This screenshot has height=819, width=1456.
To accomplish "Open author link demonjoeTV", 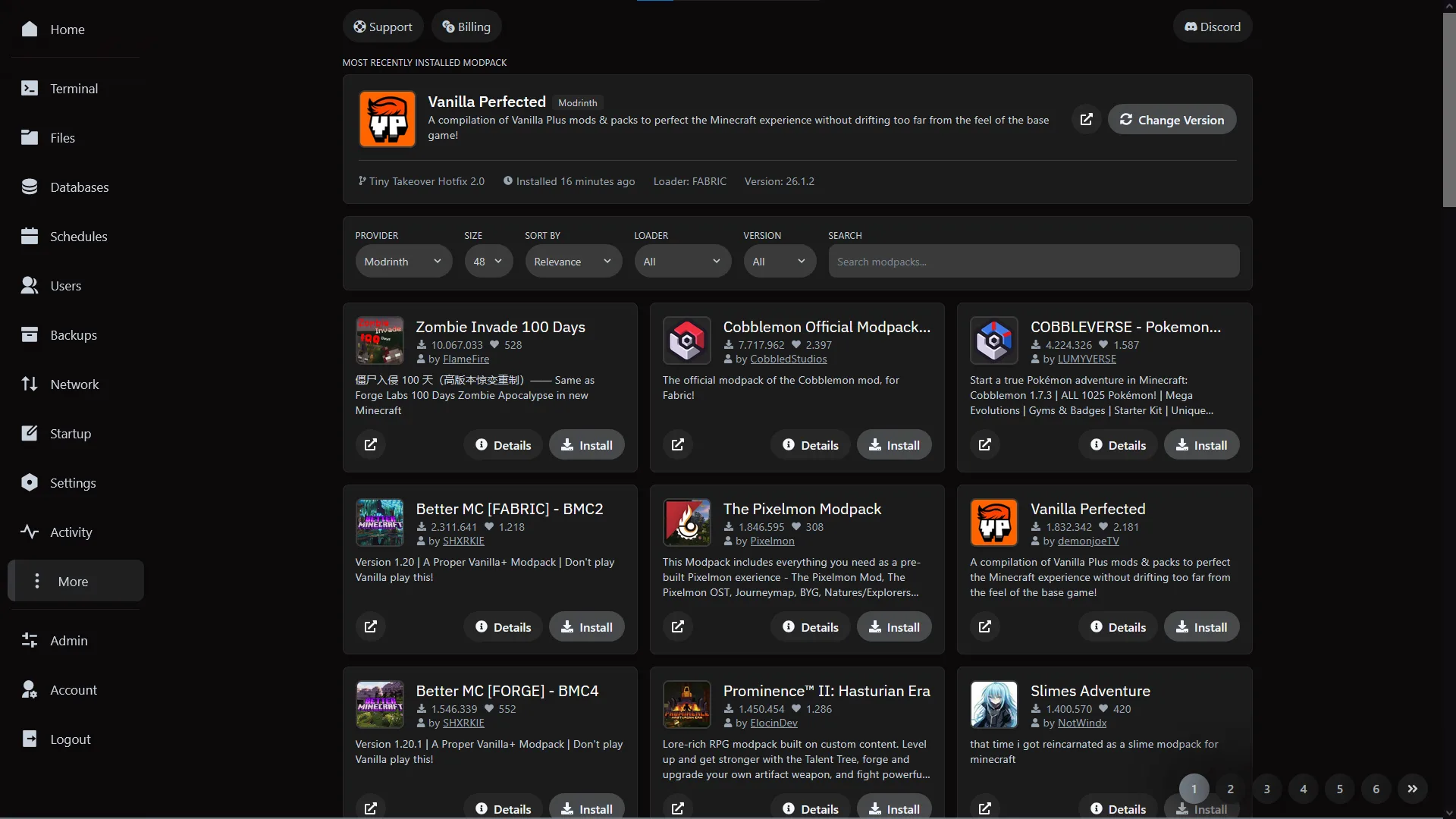I will 1088,541.
